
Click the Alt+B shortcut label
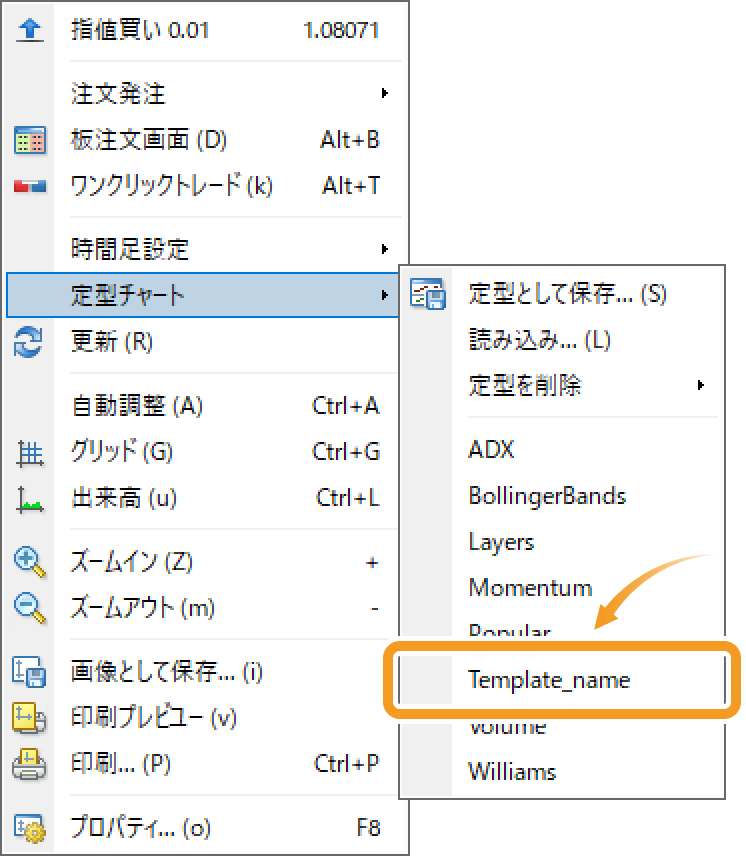click(350, 140)
